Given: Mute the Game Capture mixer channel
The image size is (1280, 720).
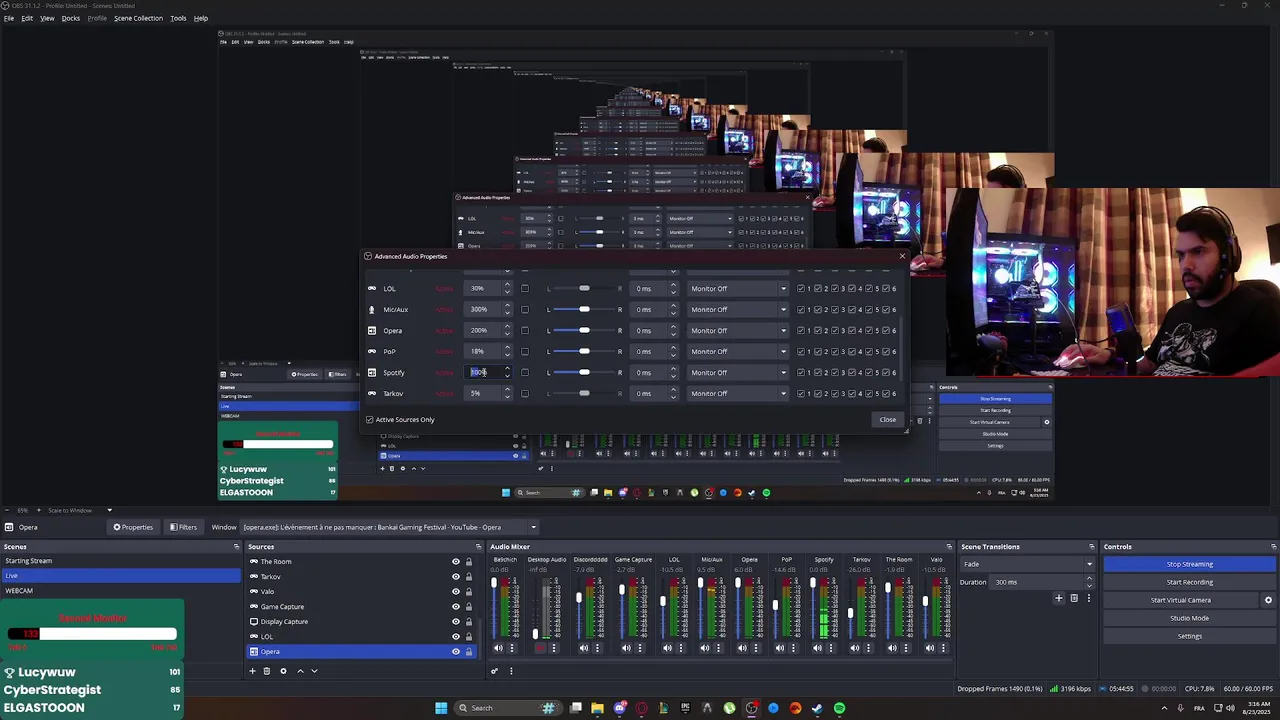Looking at the screenshot, I should click(x=626, y=648).
